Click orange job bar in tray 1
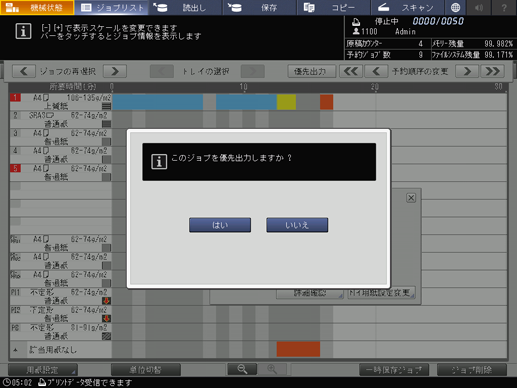 tap(326, 102)
